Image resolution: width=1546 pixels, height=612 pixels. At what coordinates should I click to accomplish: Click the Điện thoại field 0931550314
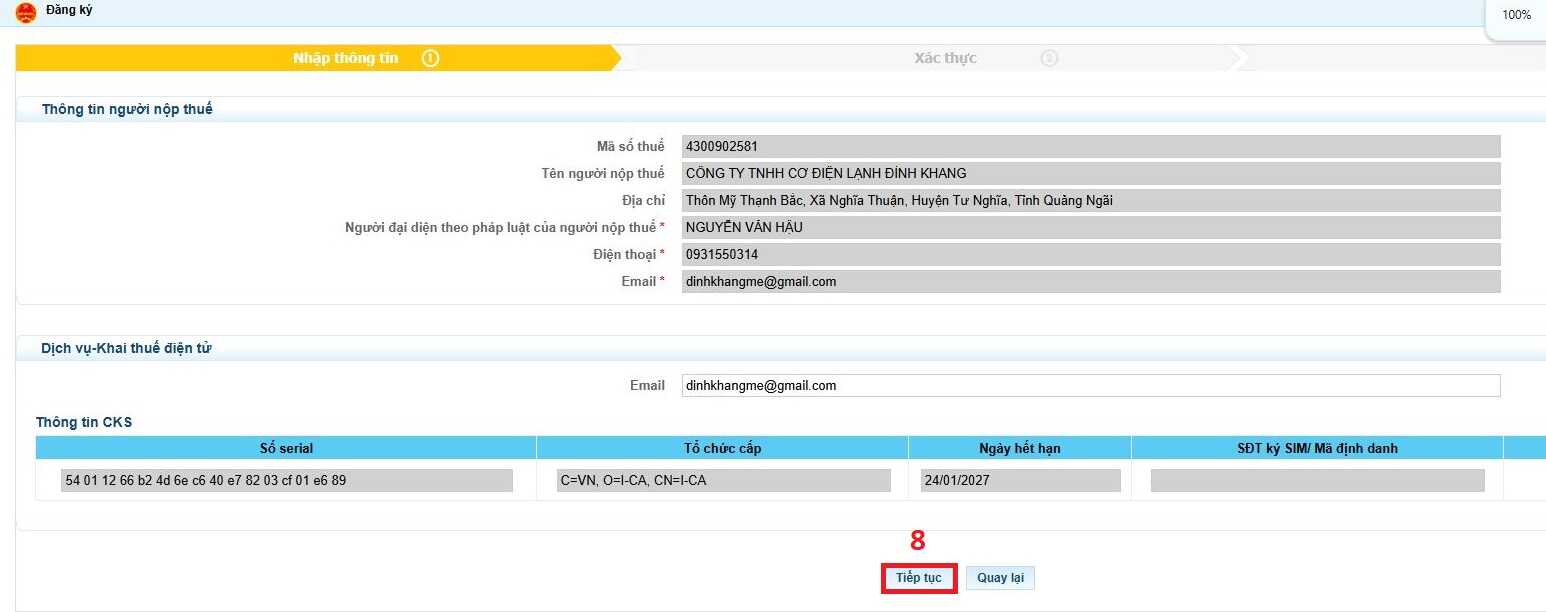point(1091,255)
